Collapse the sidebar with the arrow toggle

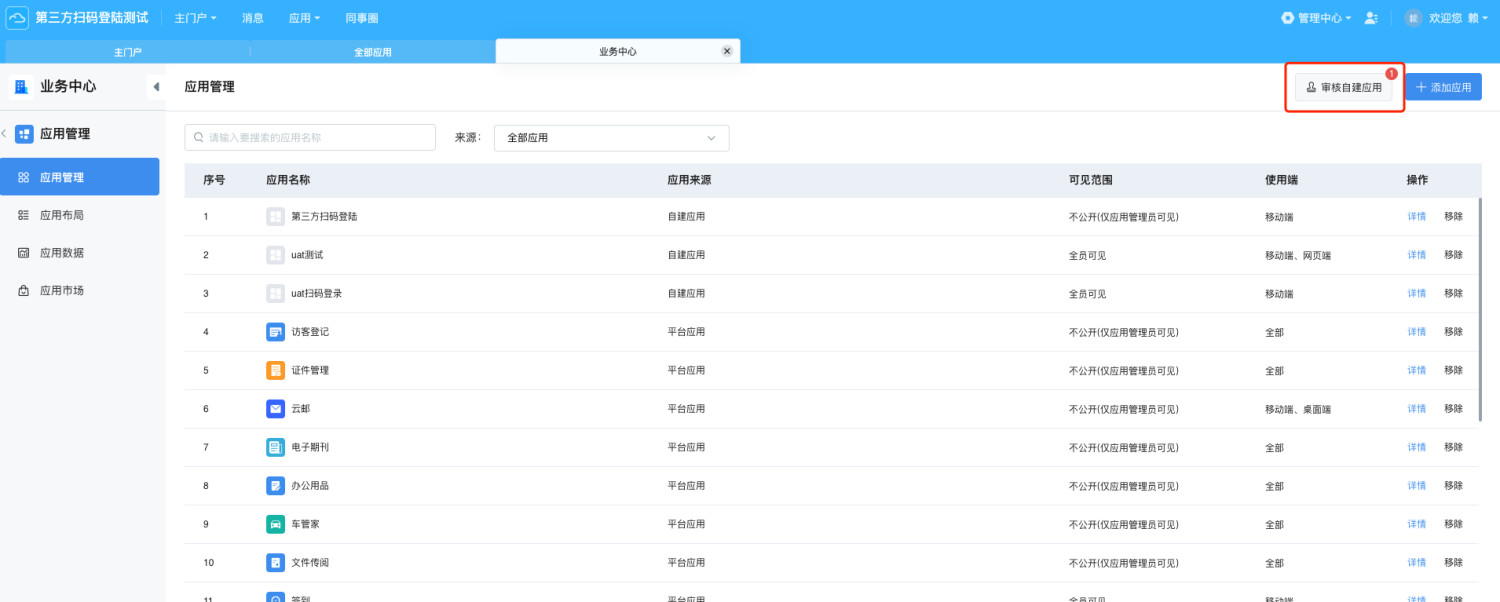point(155,87)
